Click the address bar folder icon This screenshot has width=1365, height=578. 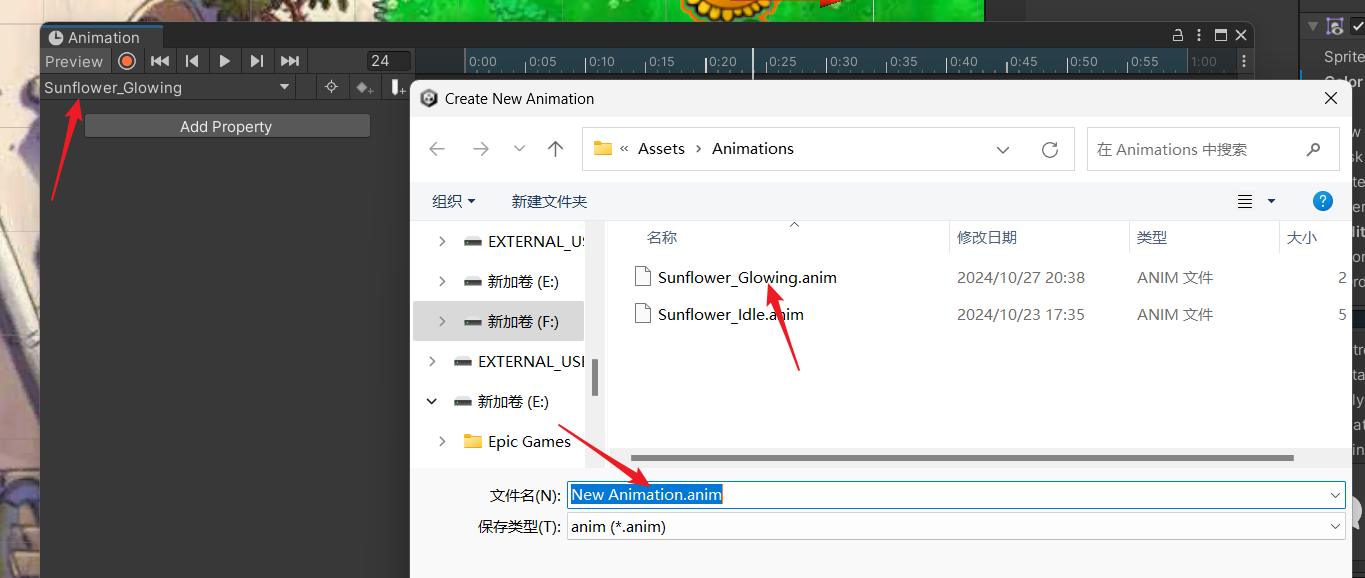coord(603,148)
